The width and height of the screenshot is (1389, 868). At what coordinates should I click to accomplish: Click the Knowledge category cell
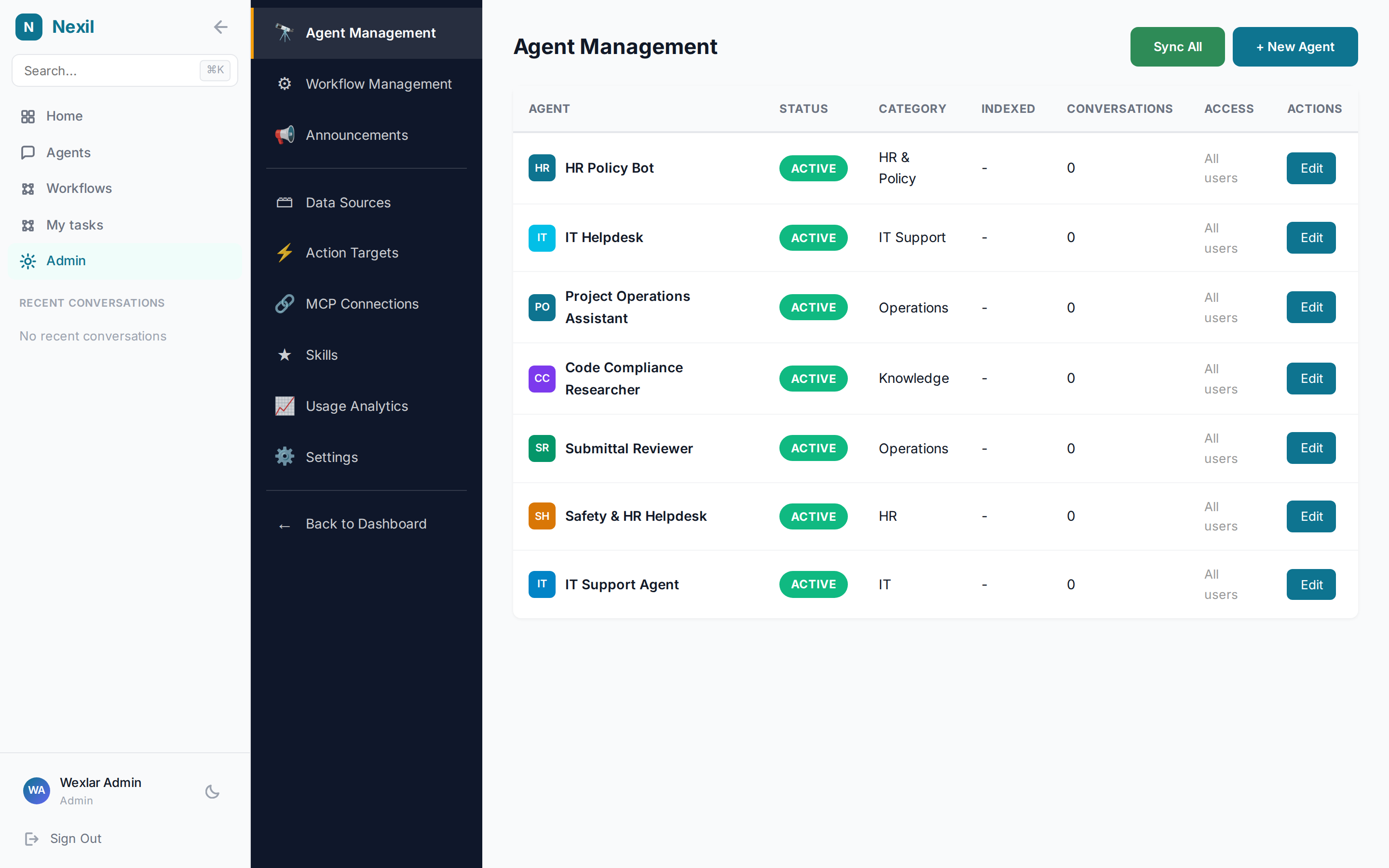[913, 379]
